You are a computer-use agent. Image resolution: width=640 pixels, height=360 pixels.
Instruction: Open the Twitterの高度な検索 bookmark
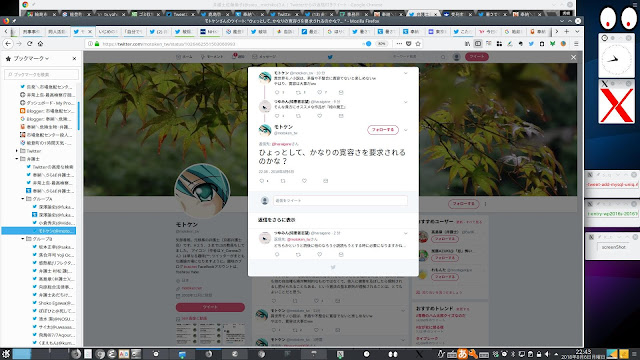point(49,167)
